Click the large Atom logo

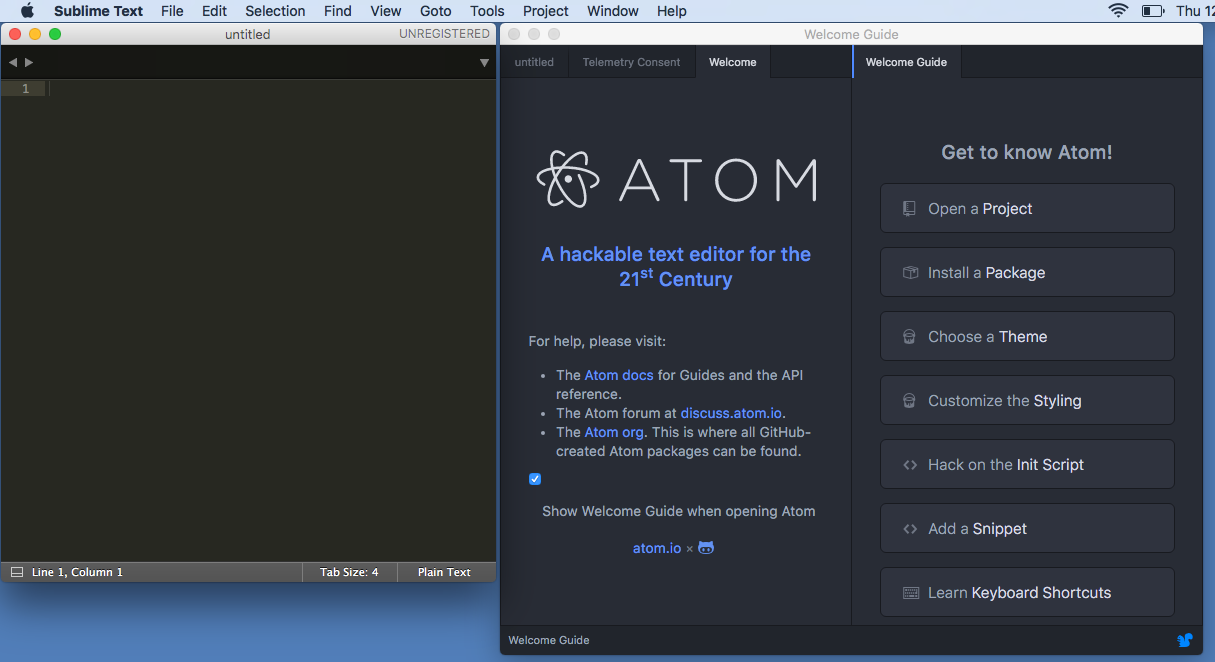(x=677, y=180)
